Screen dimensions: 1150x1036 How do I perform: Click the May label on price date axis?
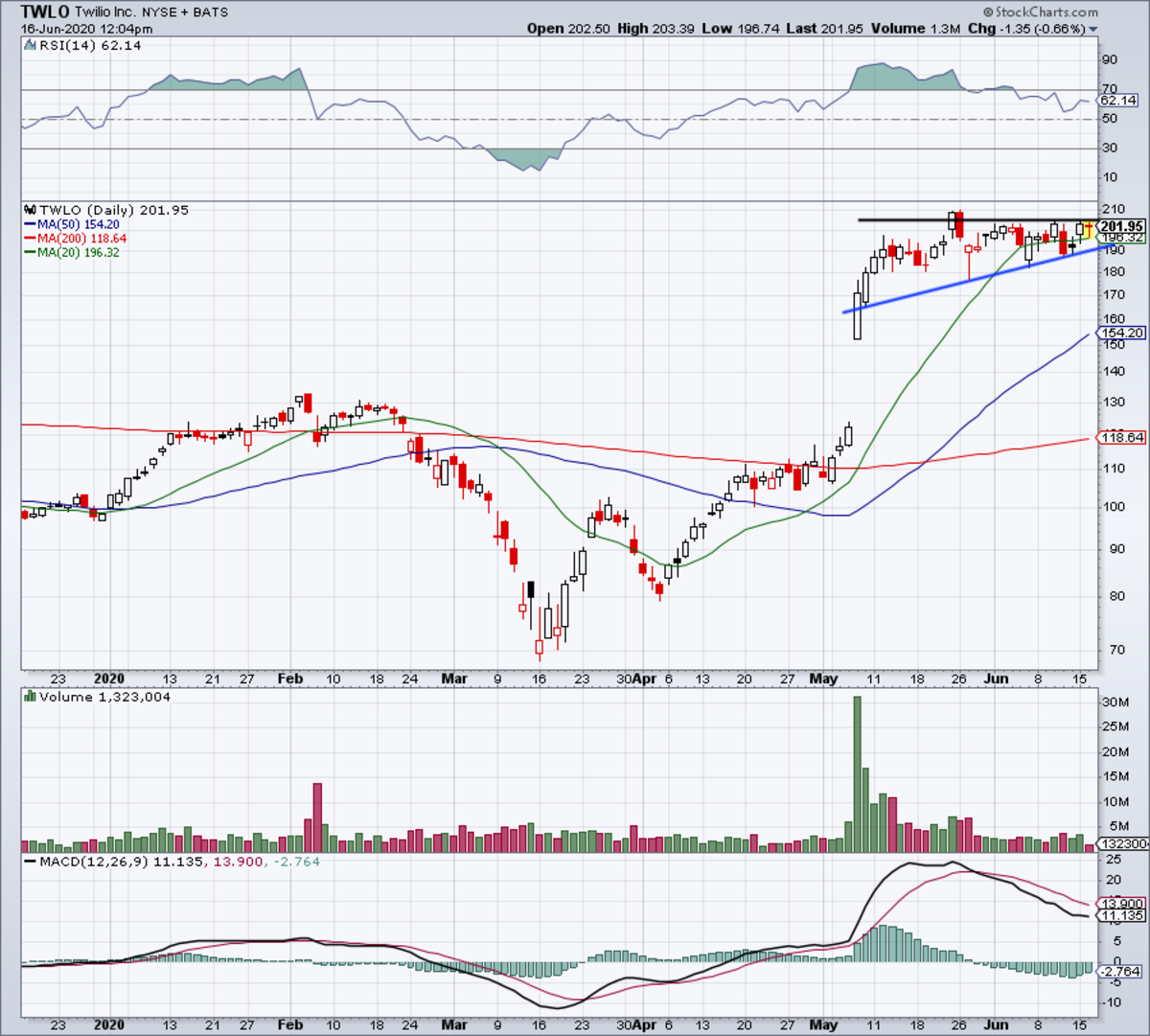click(x=823, y=679)
